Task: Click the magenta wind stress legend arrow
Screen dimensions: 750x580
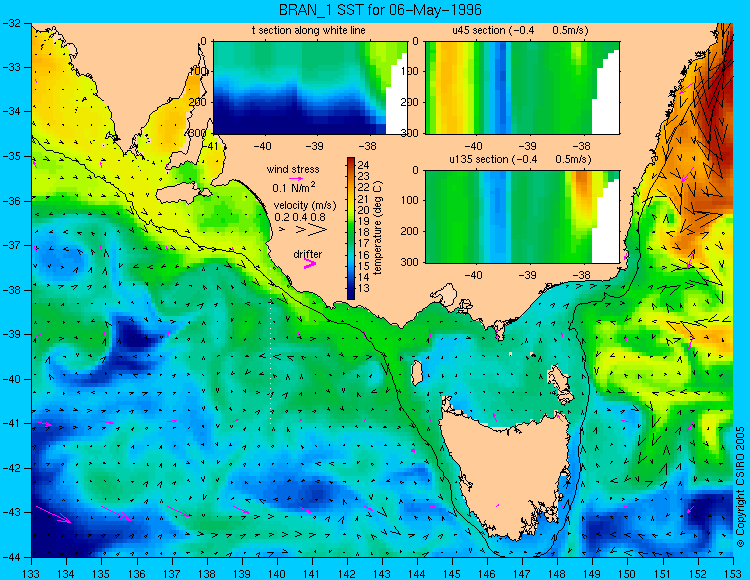Action: pos(296,179)
